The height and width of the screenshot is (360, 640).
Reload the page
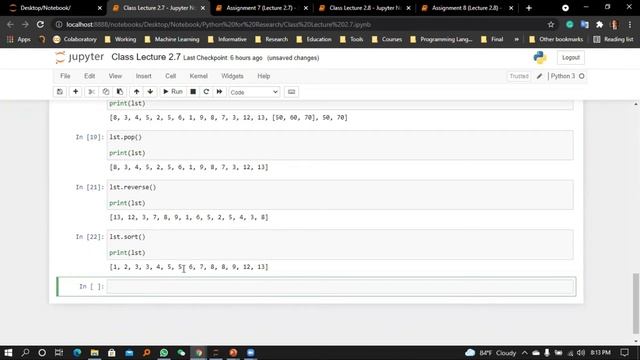coord(40,24)
